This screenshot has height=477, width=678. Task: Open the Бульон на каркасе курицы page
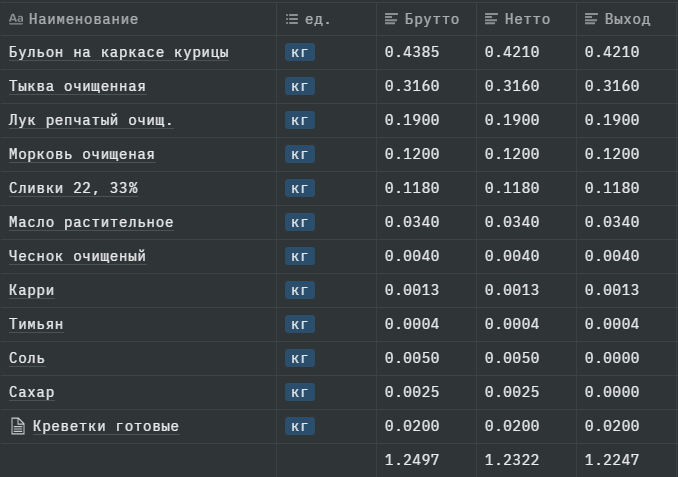(119, 52)
